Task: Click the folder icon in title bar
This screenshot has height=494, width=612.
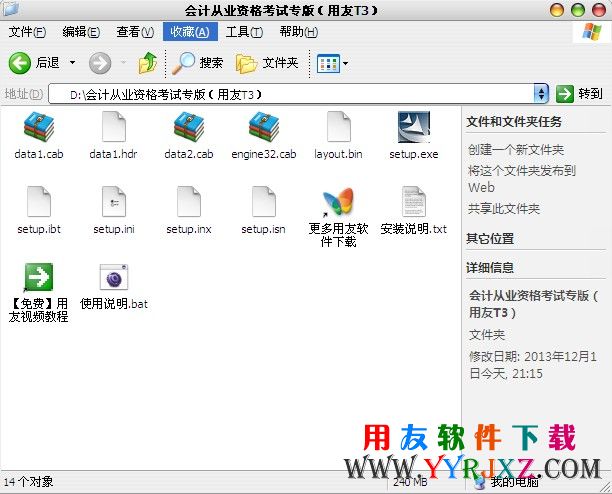Action: 10,9
